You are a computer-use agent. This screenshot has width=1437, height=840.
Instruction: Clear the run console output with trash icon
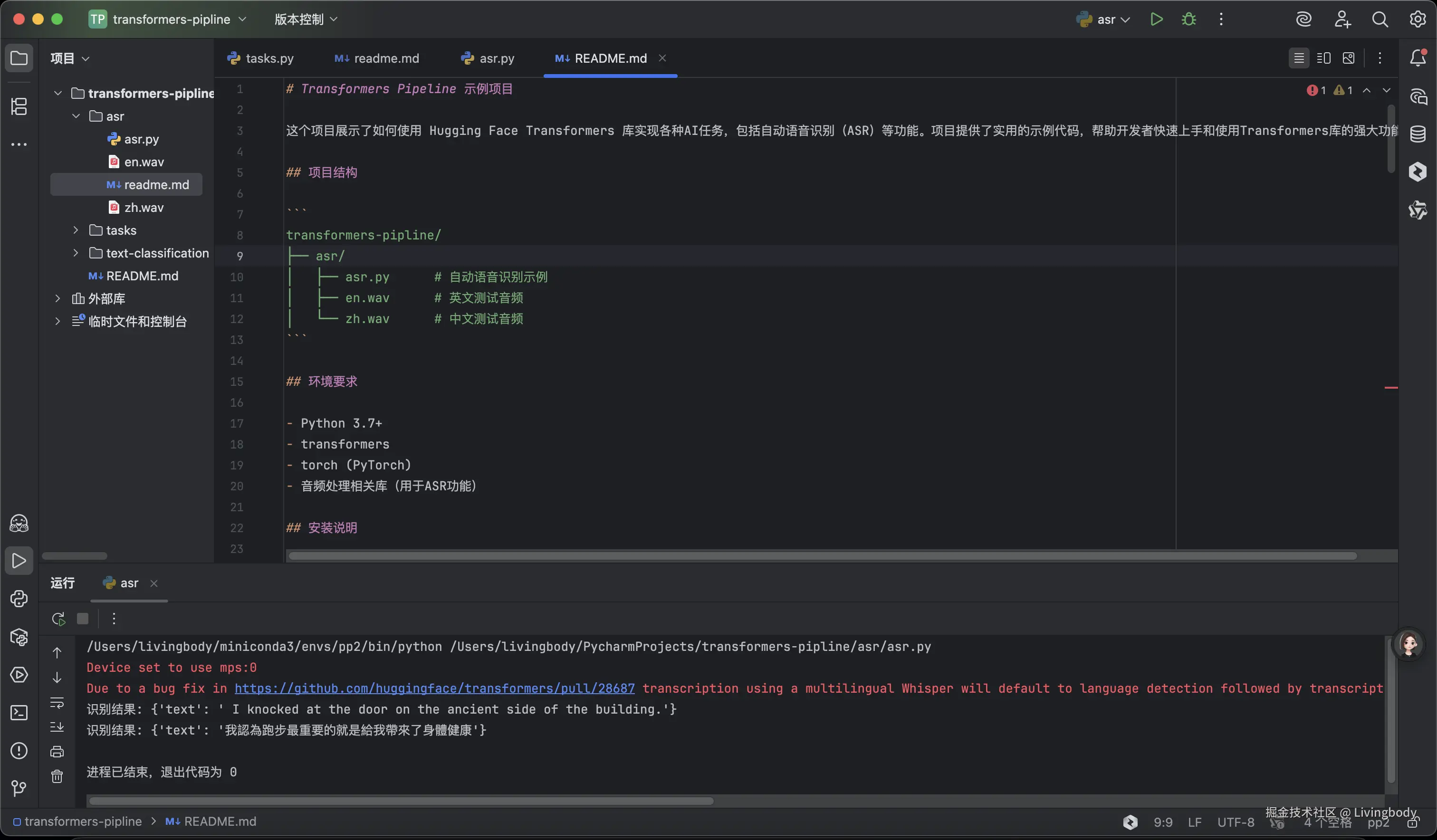click(57, 777)
